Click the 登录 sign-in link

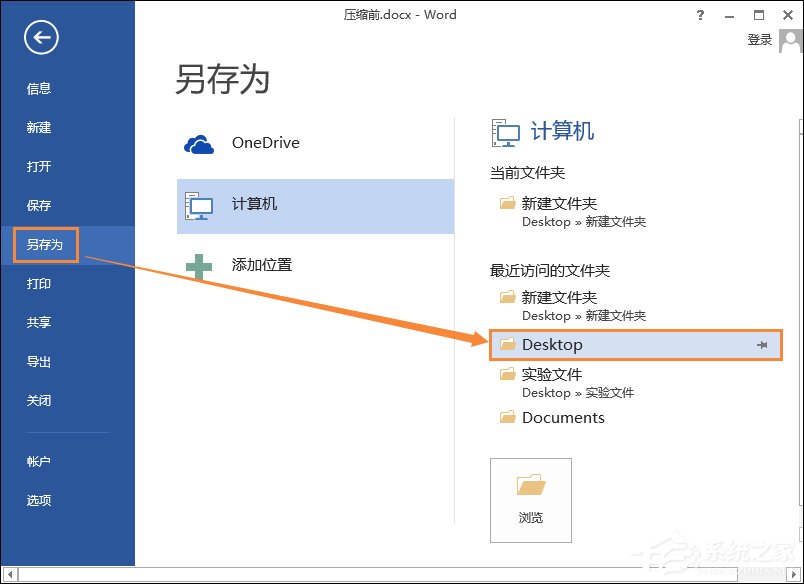click(x=758, y=40)
